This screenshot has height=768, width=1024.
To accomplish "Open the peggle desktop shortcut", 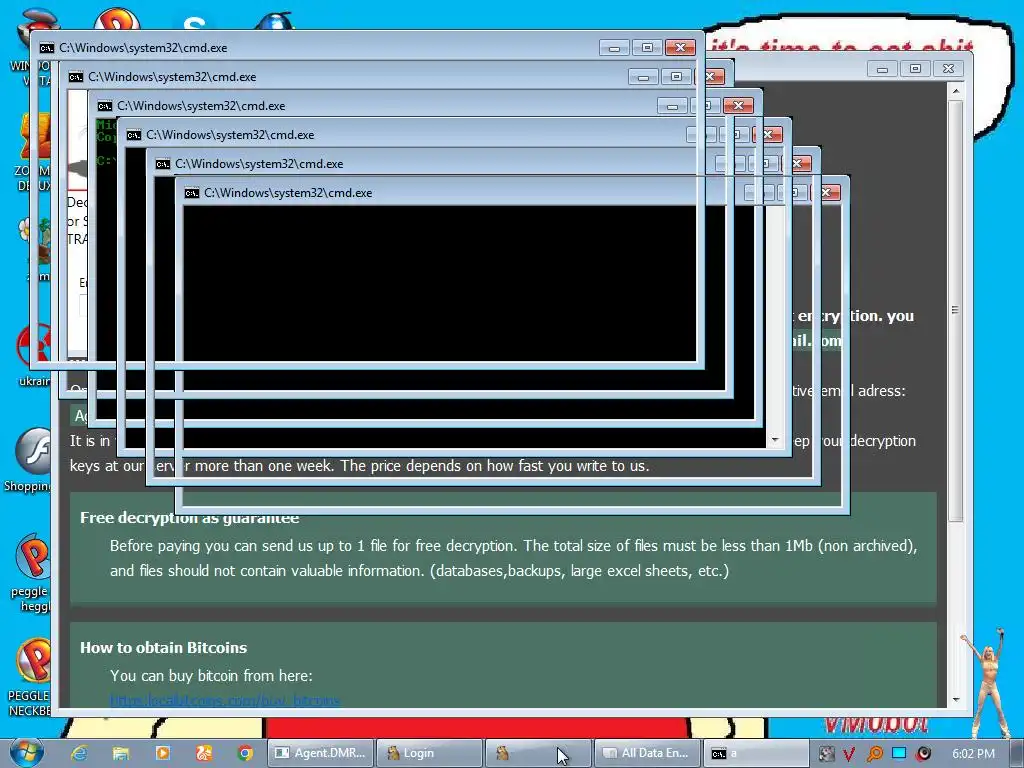I will point(31,573).
